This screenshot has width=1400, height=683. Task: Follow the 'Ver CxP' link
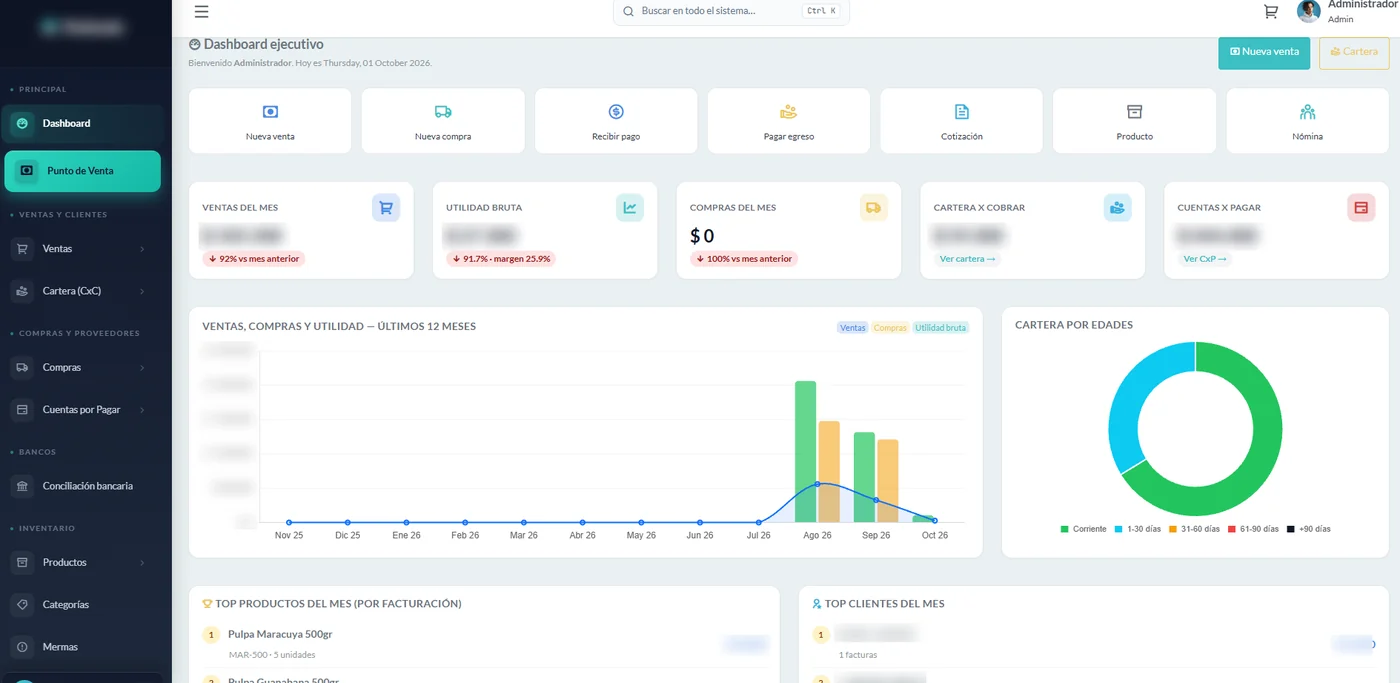(1205, 259)
